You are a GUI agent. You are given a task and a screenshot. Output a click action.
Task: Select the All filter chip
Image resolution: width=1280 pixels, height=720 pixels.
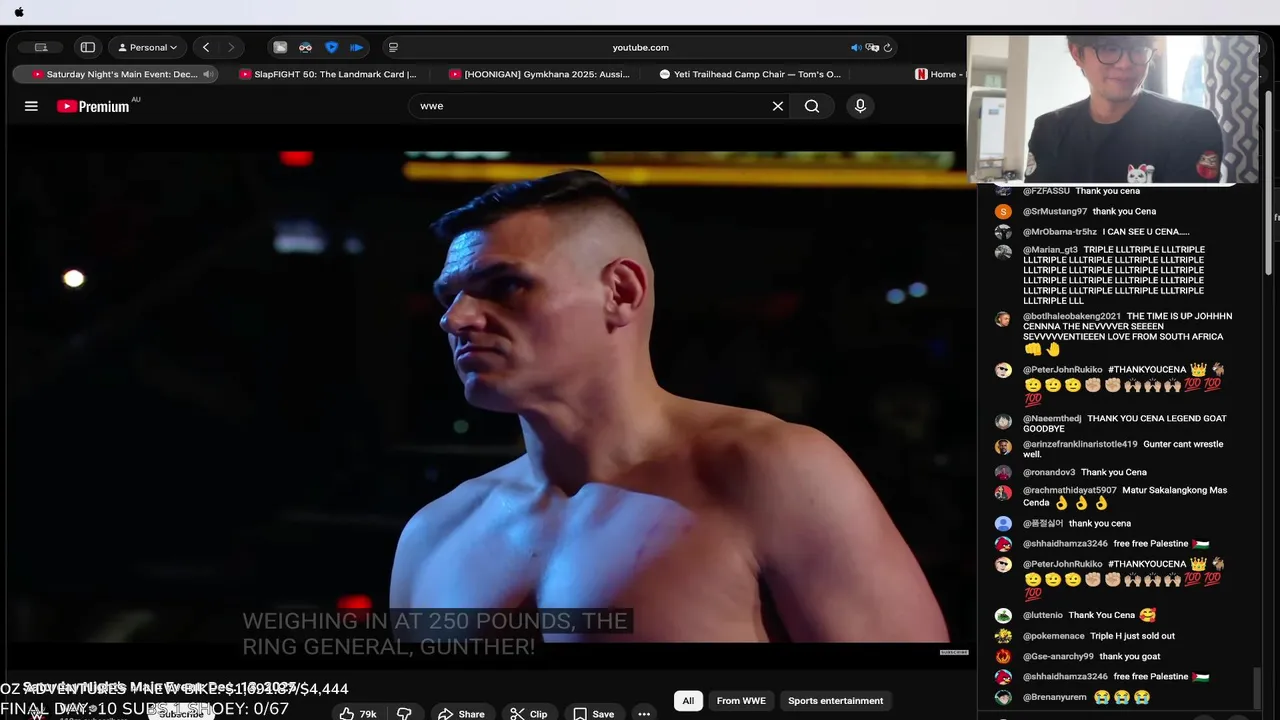coord(688,701)
